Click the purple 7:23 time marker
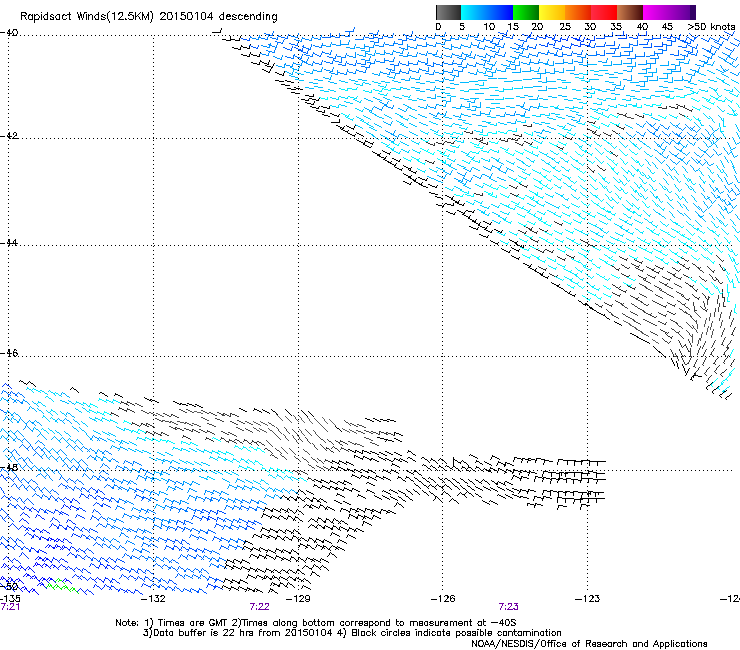The image size is (740, 650). pyautogui.click(x=508, y=607)
